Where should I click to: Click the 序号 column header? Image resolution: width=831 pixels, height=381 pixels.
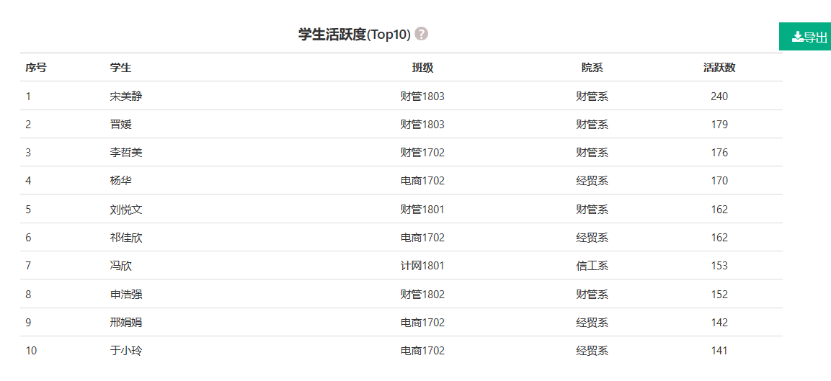[x=36, y=68]
